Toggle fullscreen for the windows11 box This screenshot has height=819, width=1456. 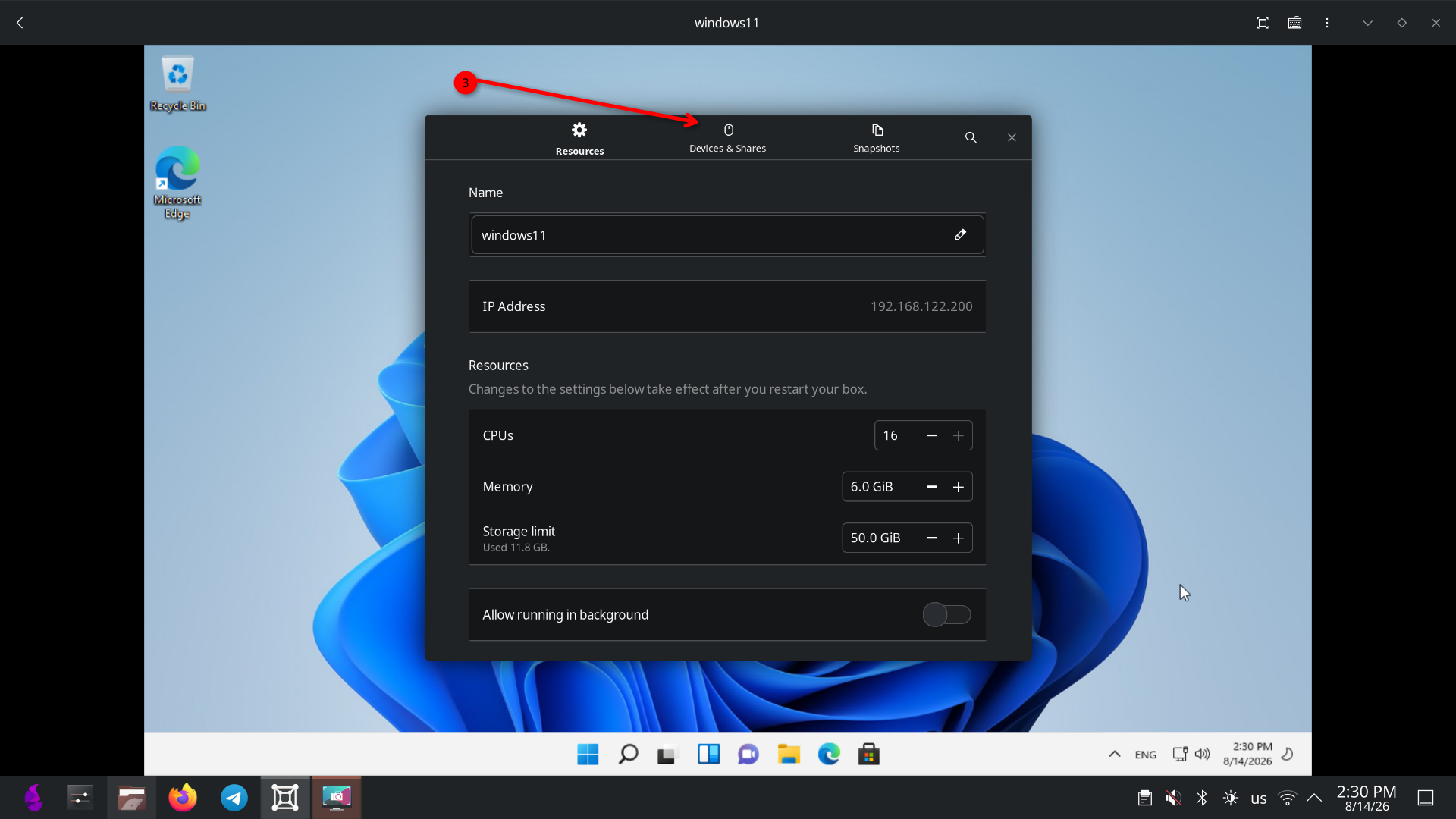(x=1262, y=23)
